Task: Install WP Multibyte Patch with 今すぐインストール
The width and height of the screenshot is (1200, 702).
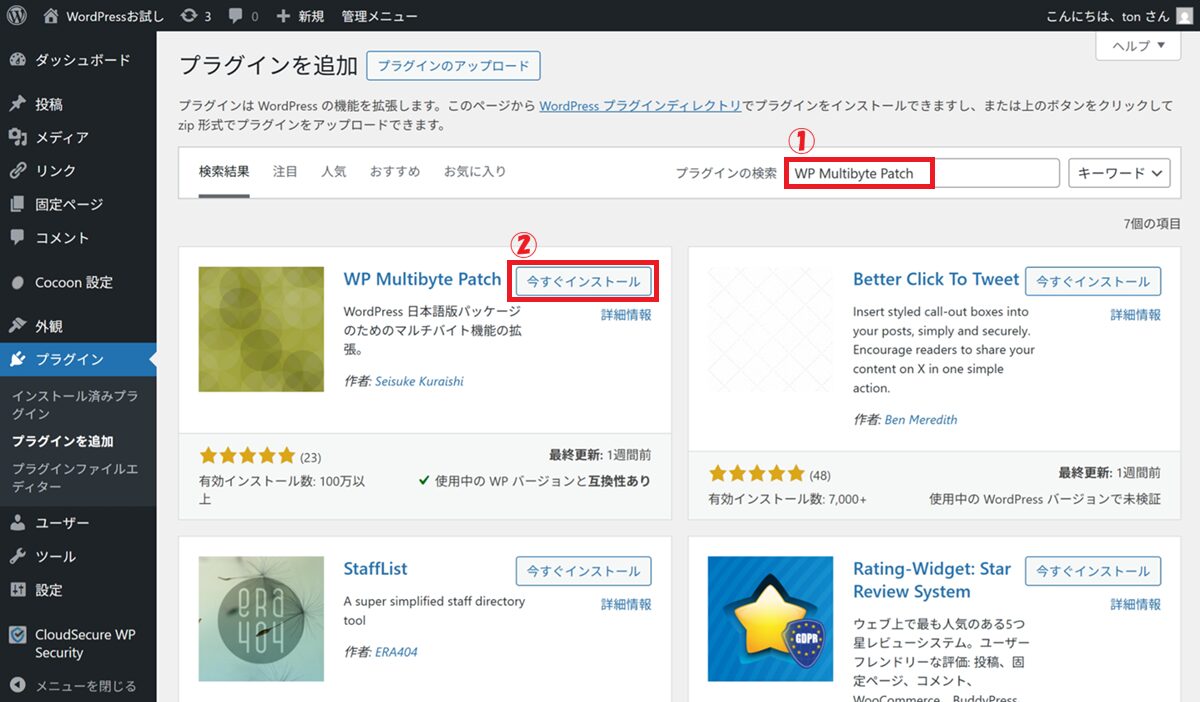Action: click(584, 282)
